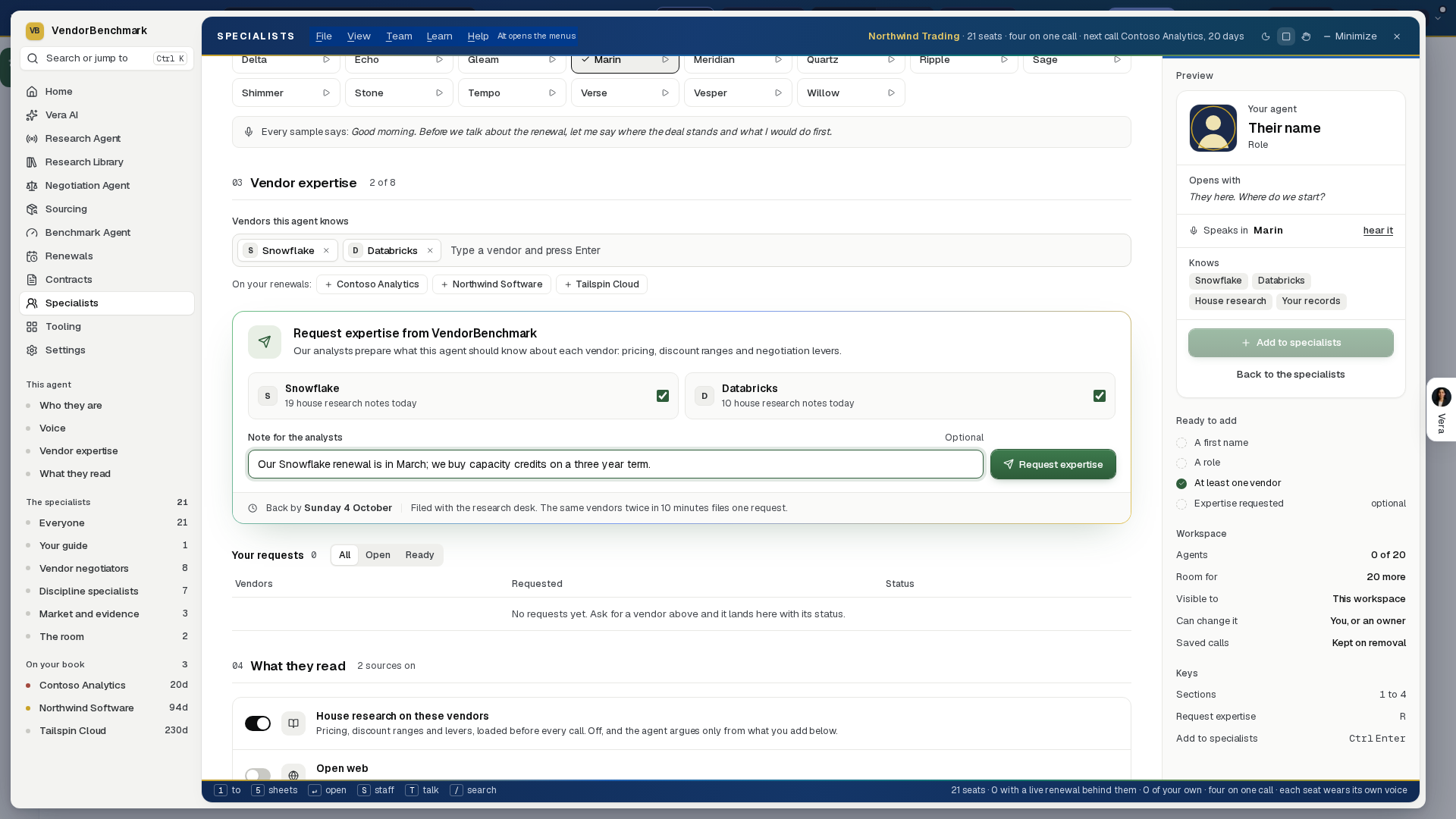The image size is (1456, 819).
Task: Click Back to the specialists
Action: click(1291, 375)
